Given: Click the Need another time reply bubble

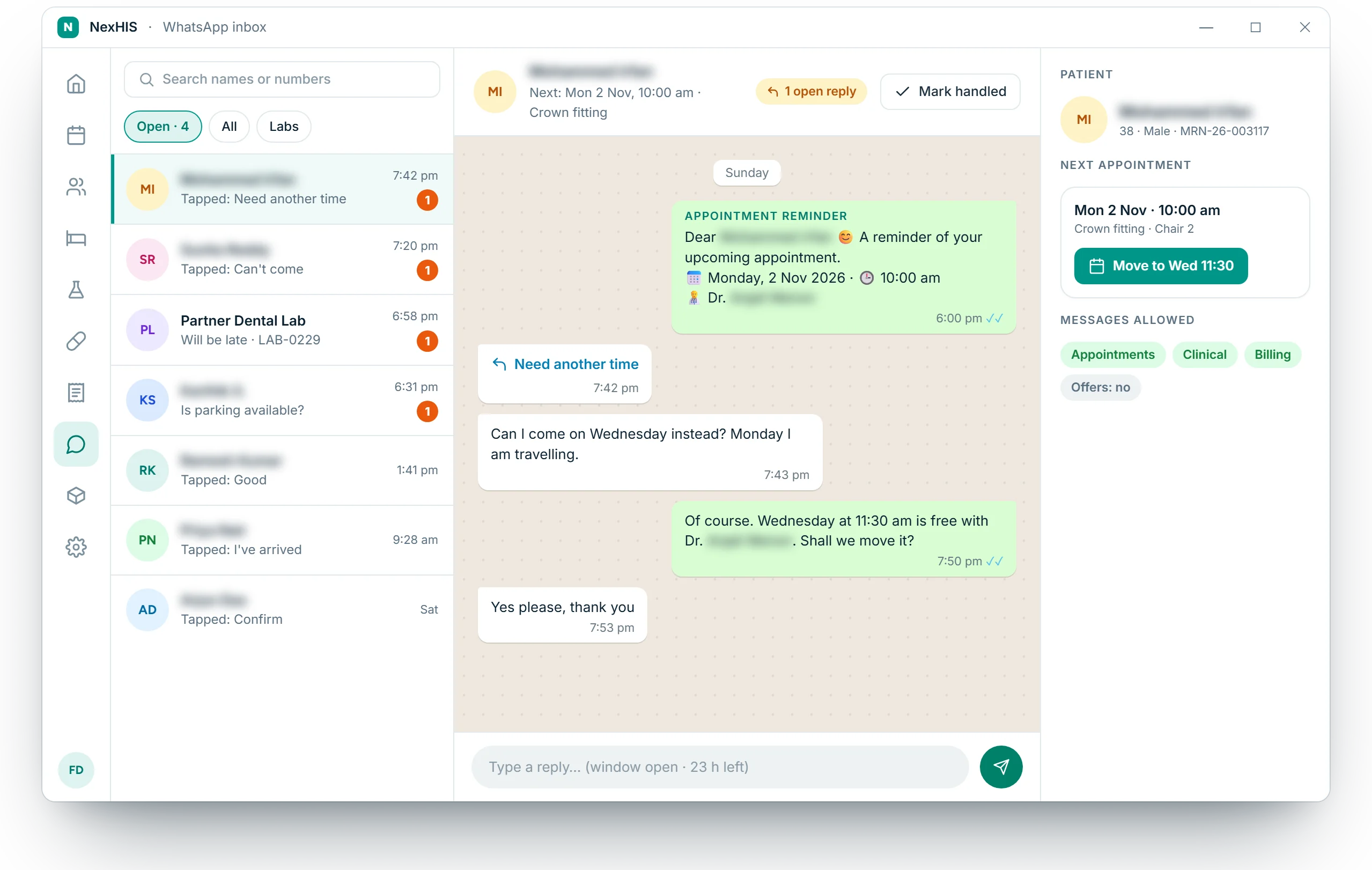Looking at the screenshot, I should pos(564,374).
